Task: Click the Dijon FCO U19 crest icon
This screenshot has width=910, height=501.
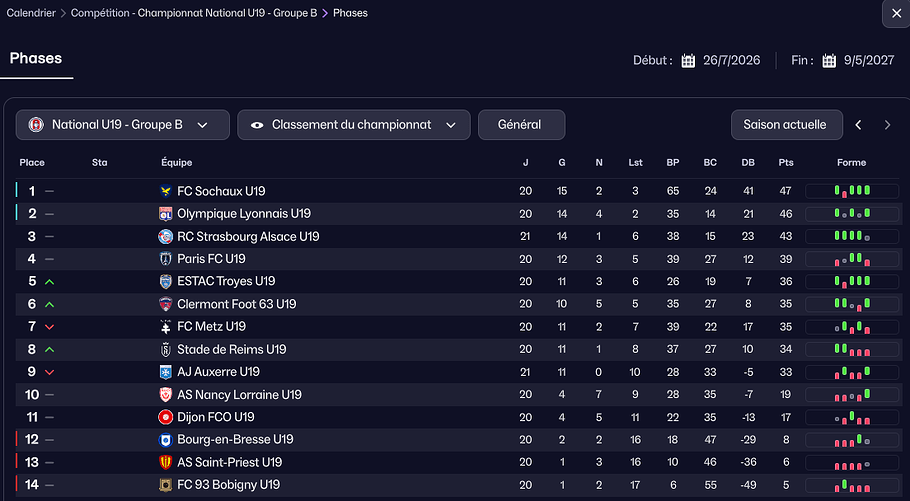Action: (166, 417)
